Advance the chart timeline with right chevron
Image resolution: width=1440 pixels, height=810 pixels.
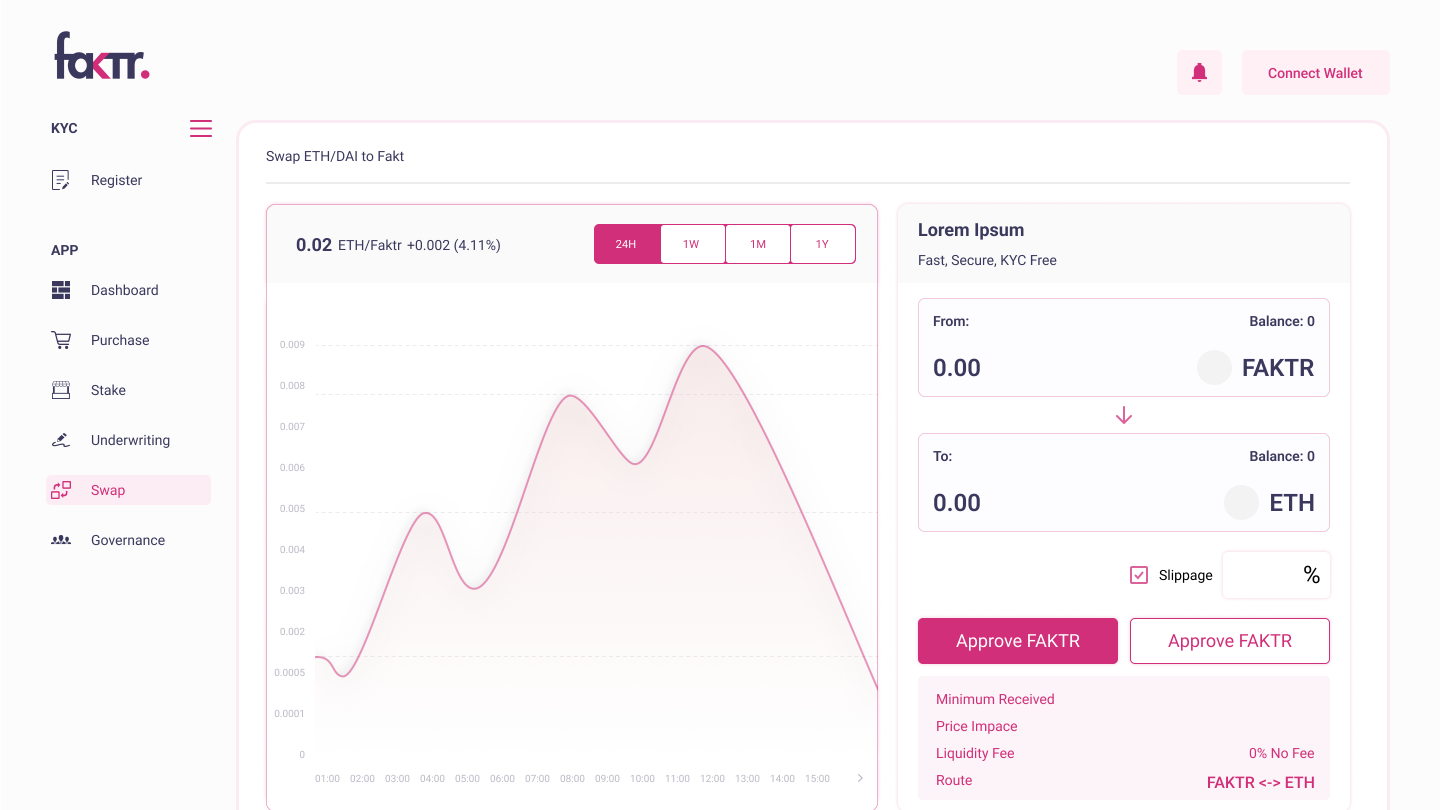click(x=860, y=778)
